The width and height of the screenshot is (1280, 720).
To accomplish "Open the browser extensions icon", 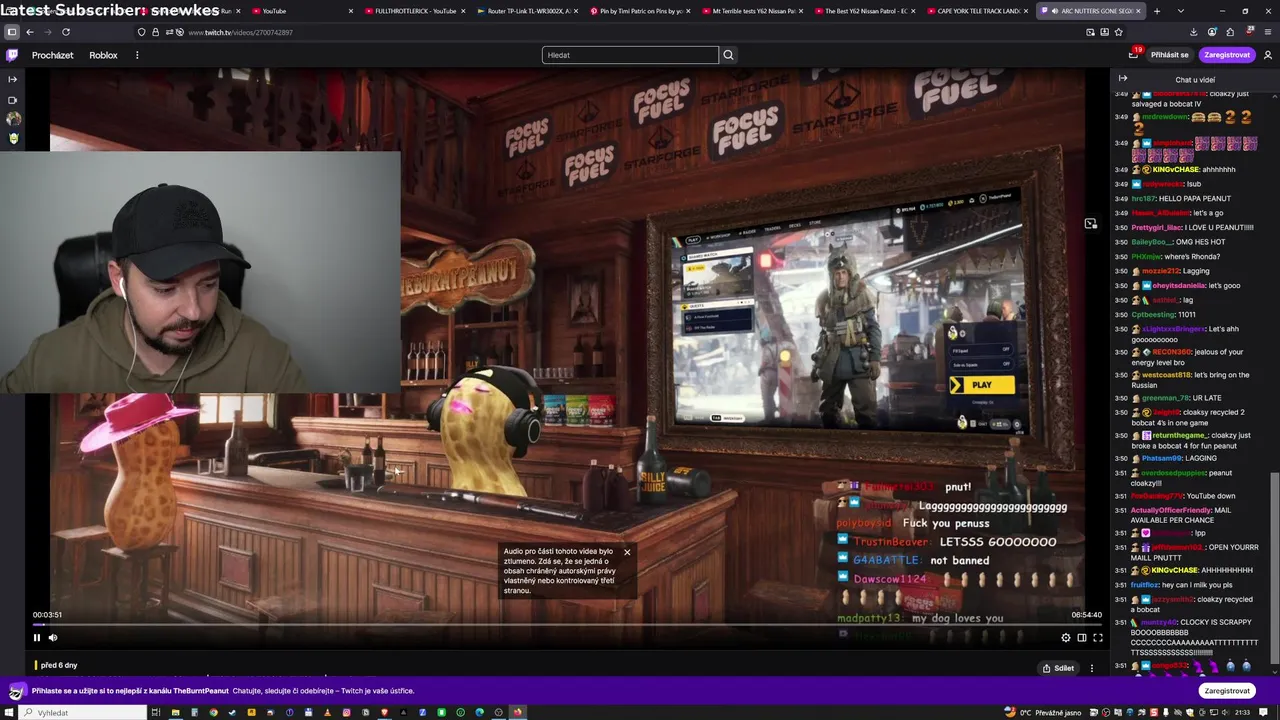I will (1230, 32).
